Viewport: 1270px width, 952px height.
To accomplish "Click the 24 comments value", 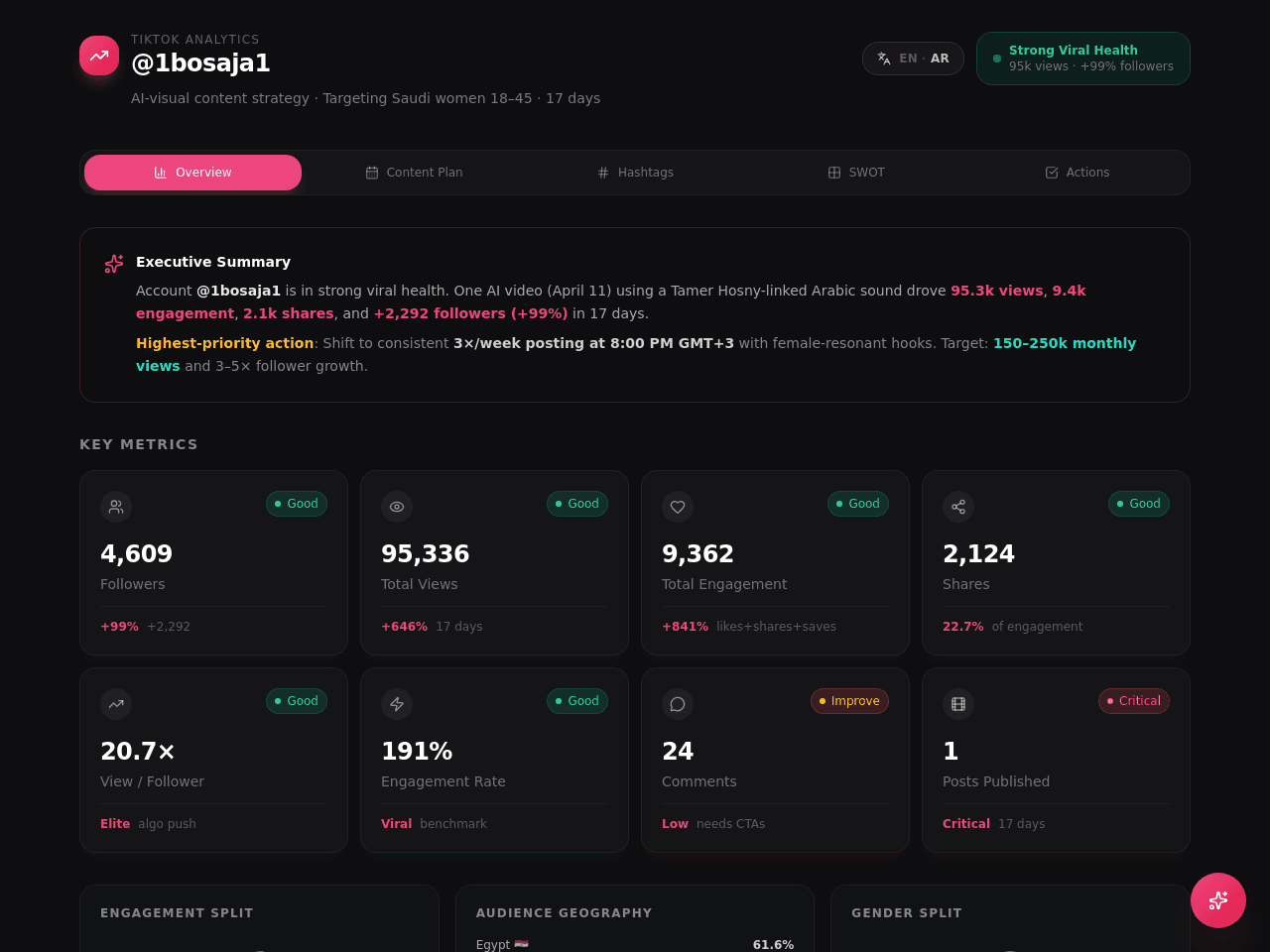I will [x=678, y=752].
